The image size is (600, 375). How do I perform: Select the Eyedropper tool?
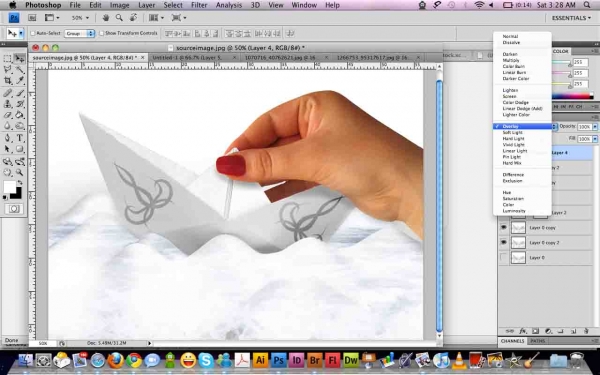click(20, 81)
